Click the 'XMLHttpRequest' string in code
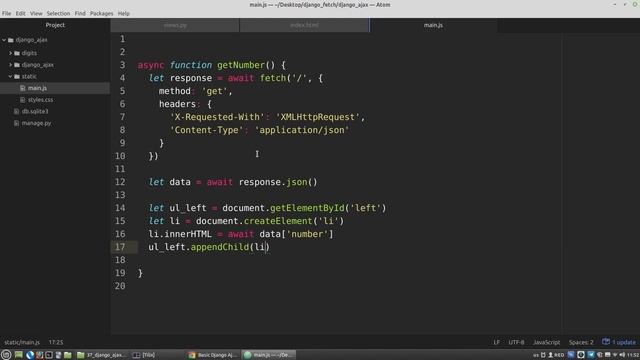Viewport: 640px width, 360px height. pyautogui.click(x=318, y=117)
